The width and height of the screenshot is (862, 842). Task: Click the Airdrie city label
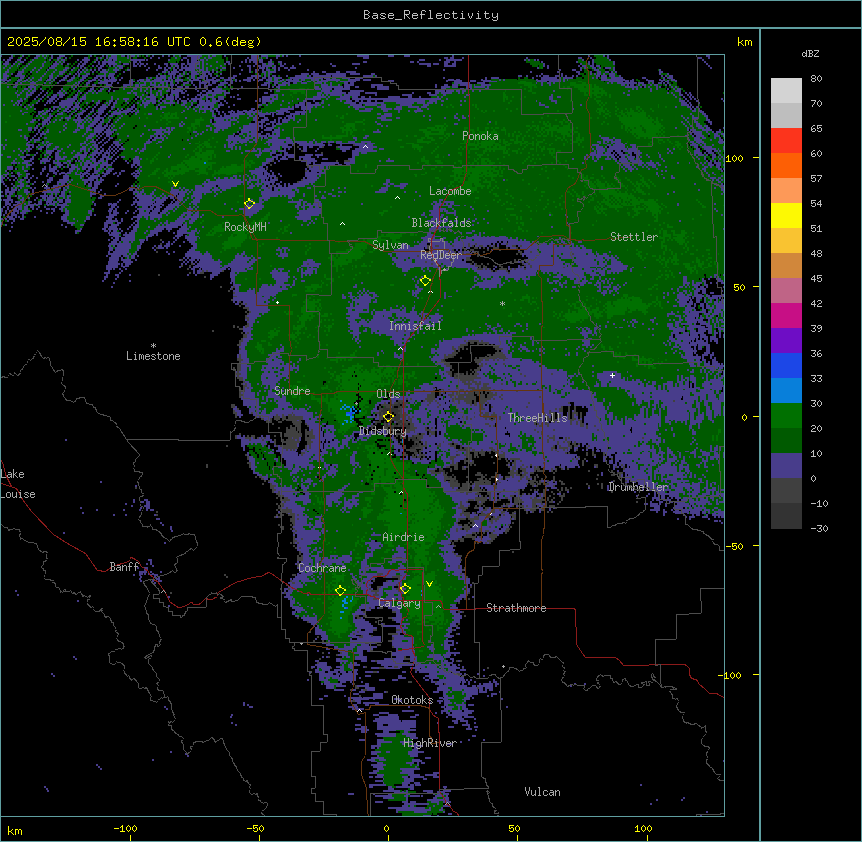pyautogui.click(x=404, y=537)
